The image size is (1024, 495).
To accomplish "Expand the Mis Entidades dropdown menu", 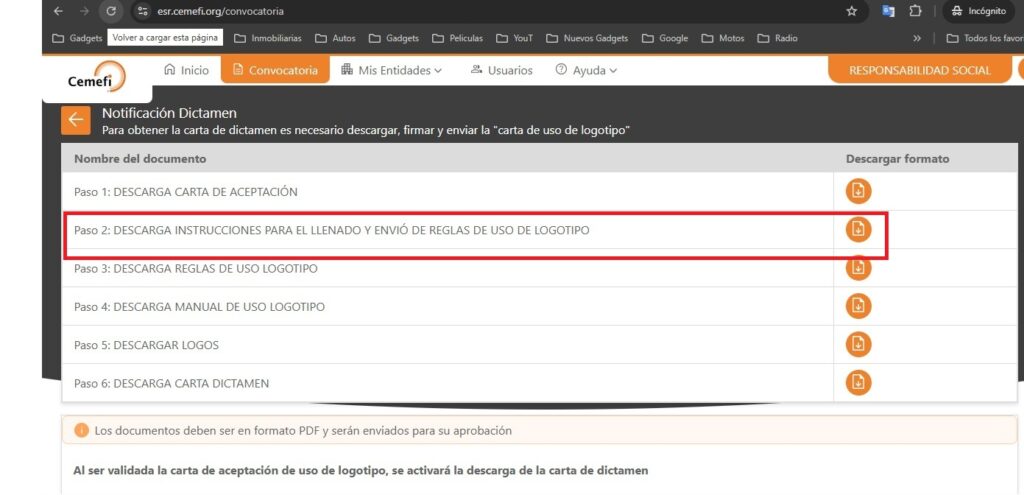I will [x=391, y=70].
